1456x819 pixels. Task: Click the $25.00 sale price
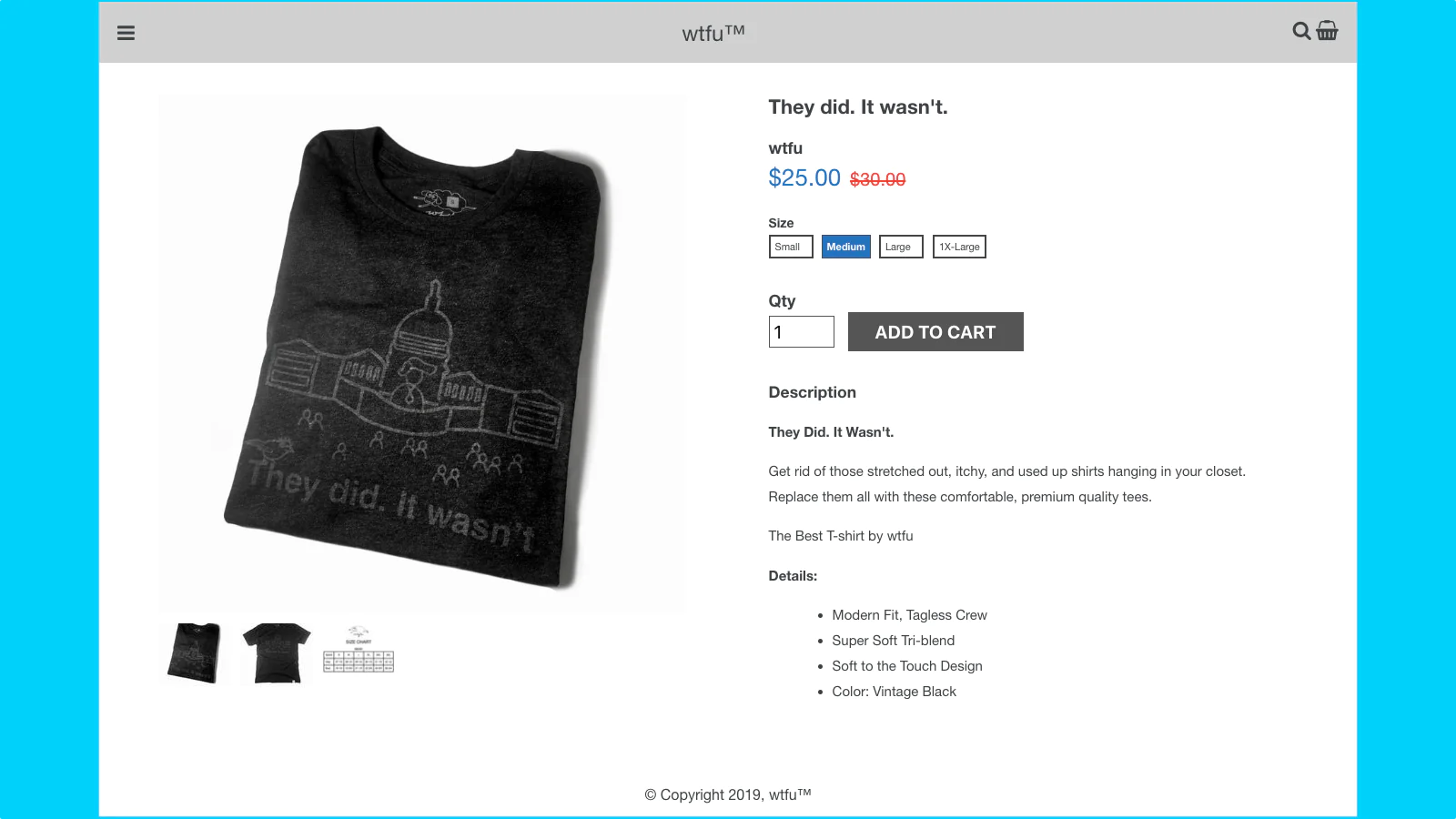click(804, 177)
